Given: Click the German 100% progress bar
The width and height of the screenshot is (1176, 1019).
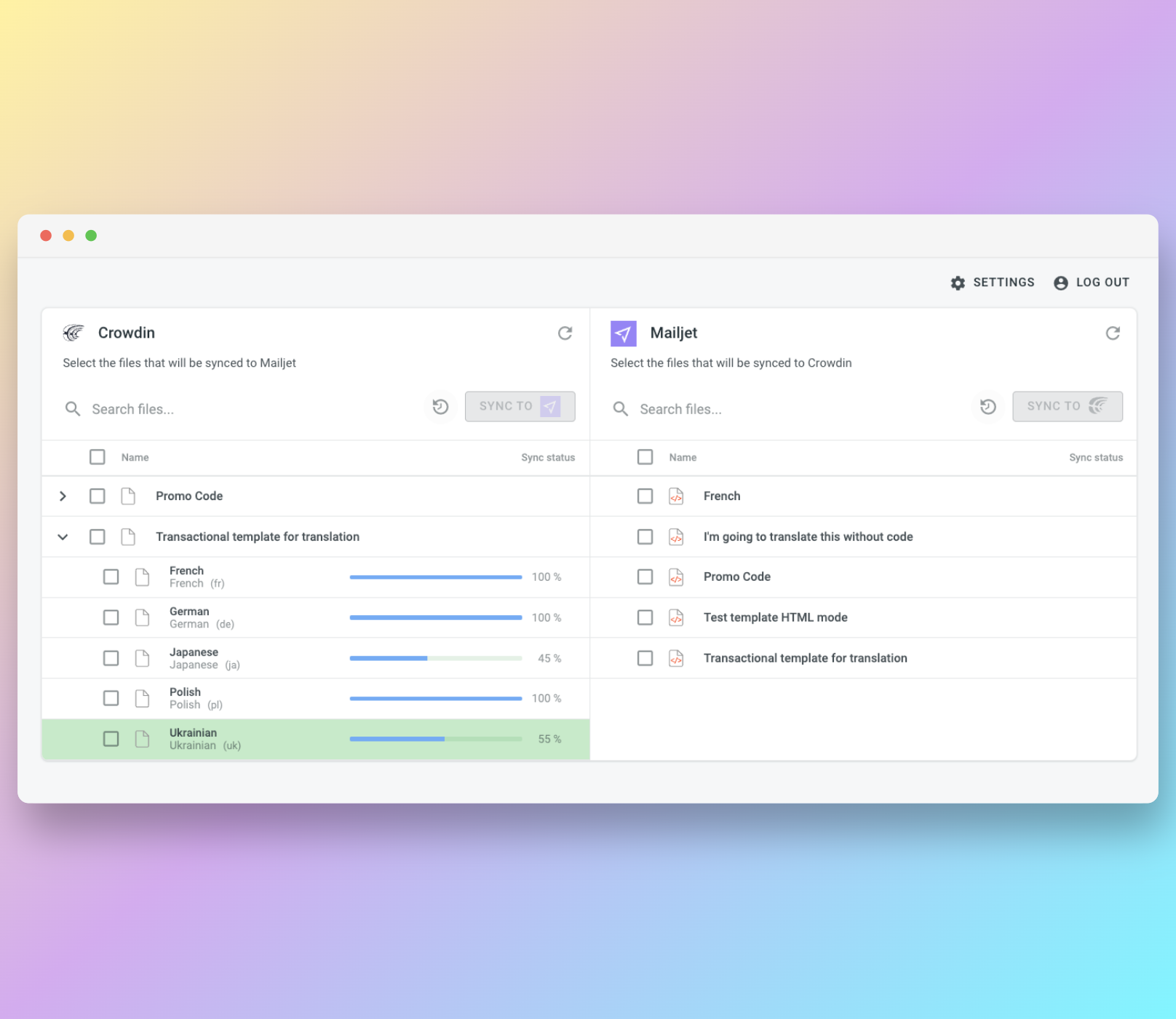Looking at the screenshot, I should tap(436, 618).
